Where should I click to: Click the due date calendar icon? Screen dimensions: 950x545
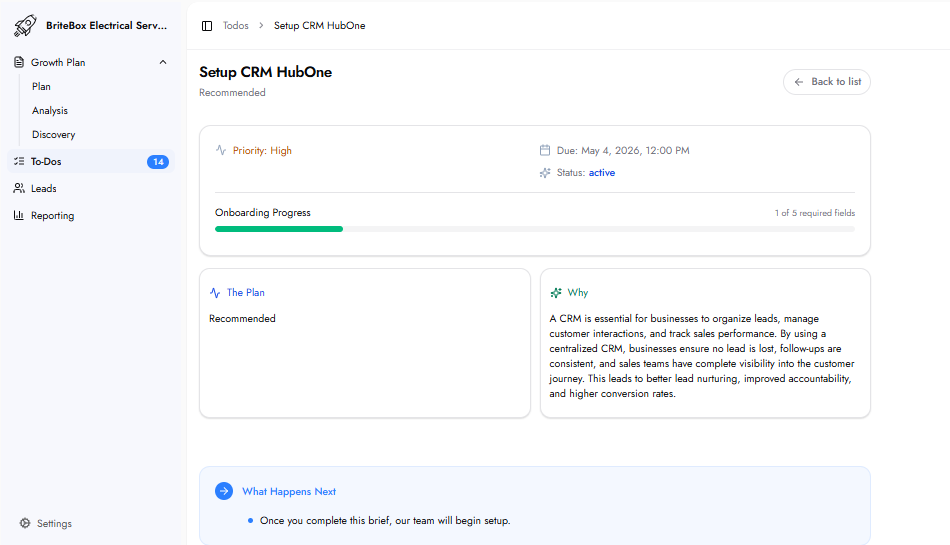pyautogui.click(x=545, y=151)
